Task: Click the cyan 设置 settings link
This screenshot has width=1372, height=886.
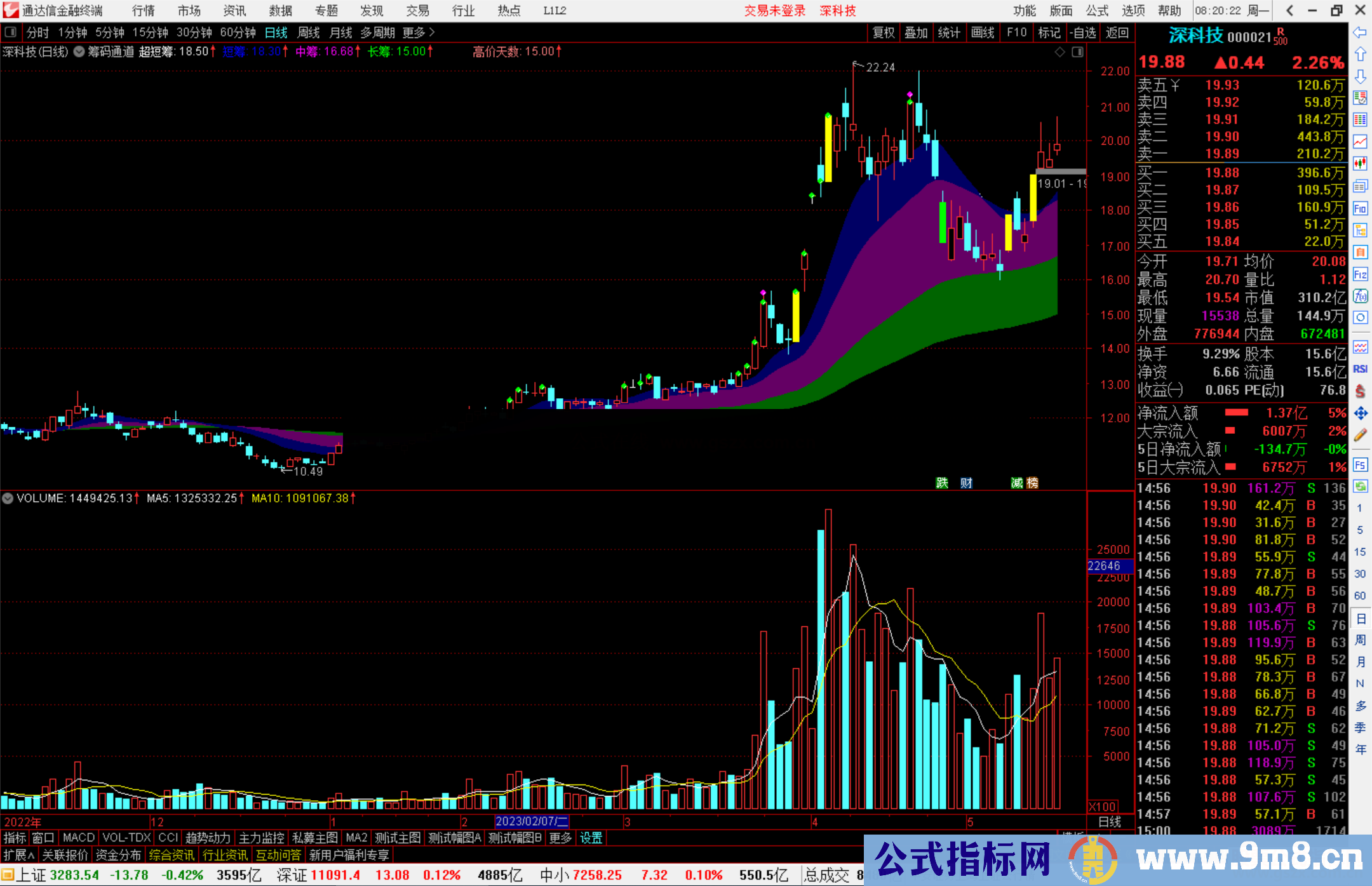Action: [x=591, y=838]
